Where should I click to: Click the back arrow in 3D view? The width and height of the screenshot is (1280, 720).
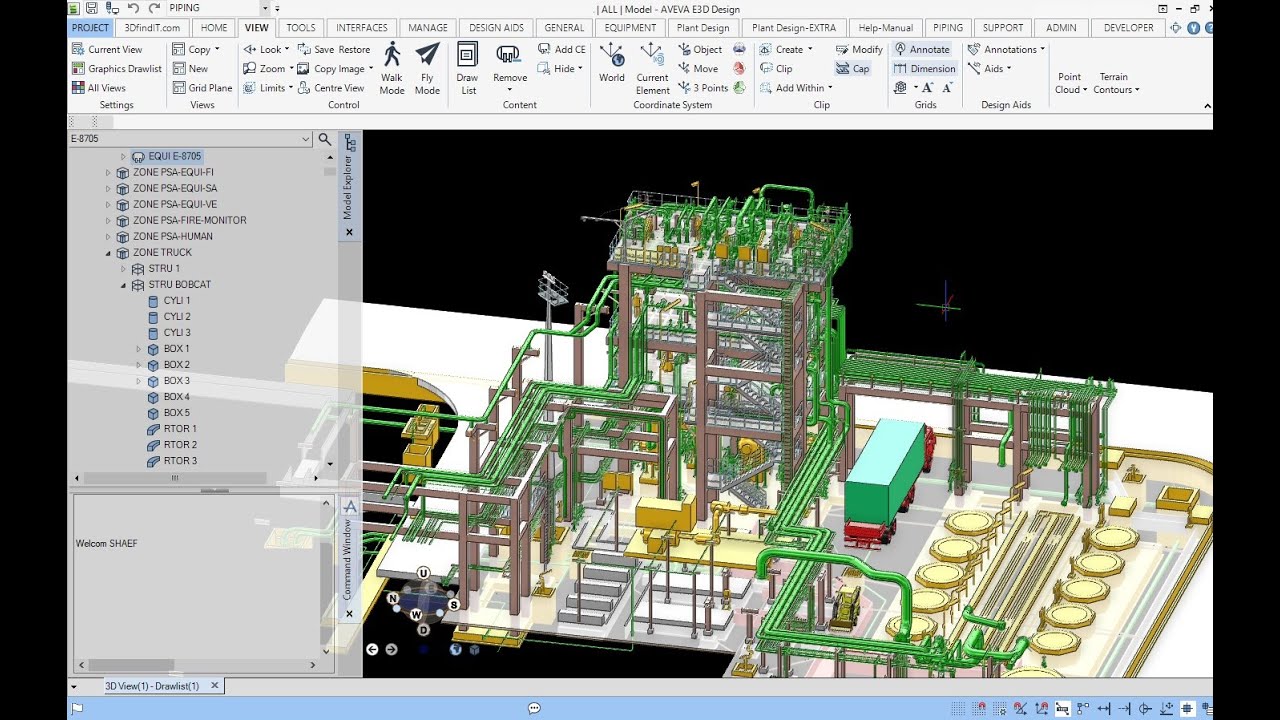[x=372, y=649]
